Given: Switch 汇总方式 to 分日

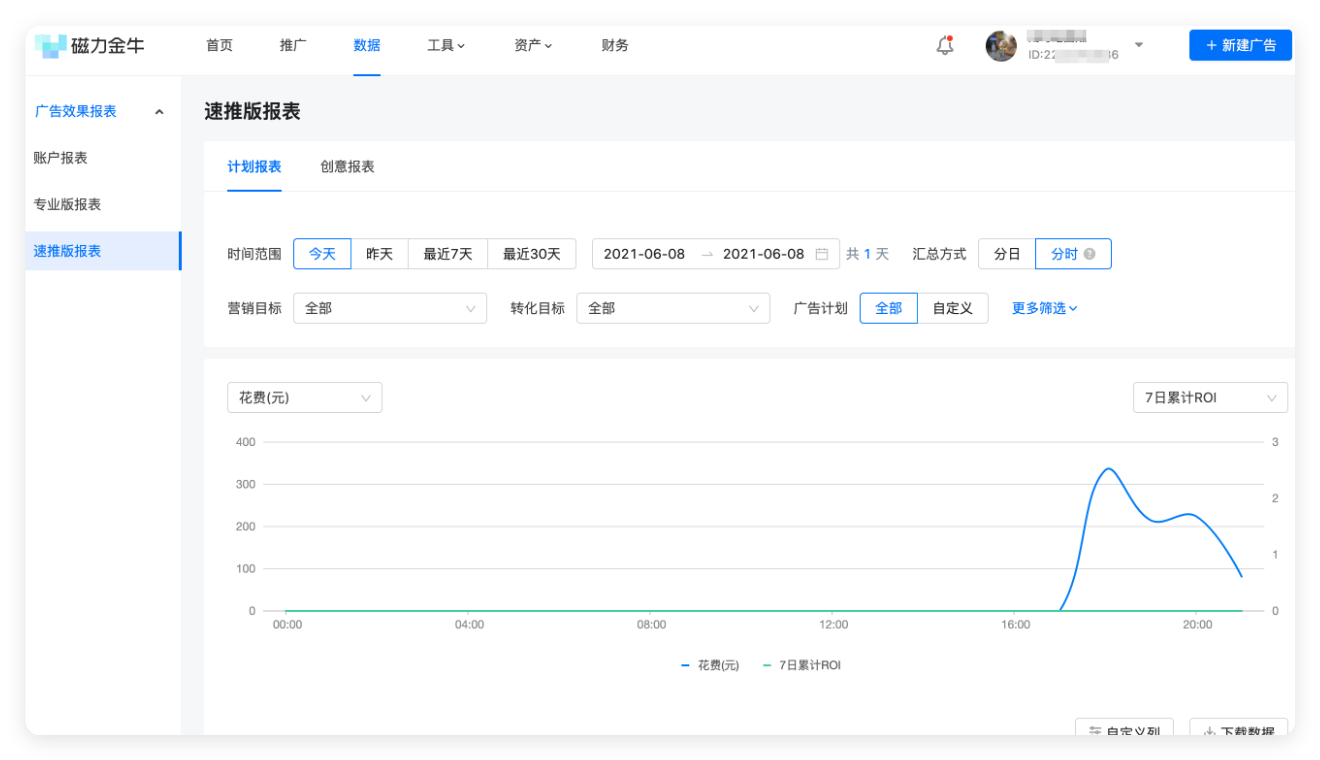Looking at the screenshot, I should point(1005,253).
